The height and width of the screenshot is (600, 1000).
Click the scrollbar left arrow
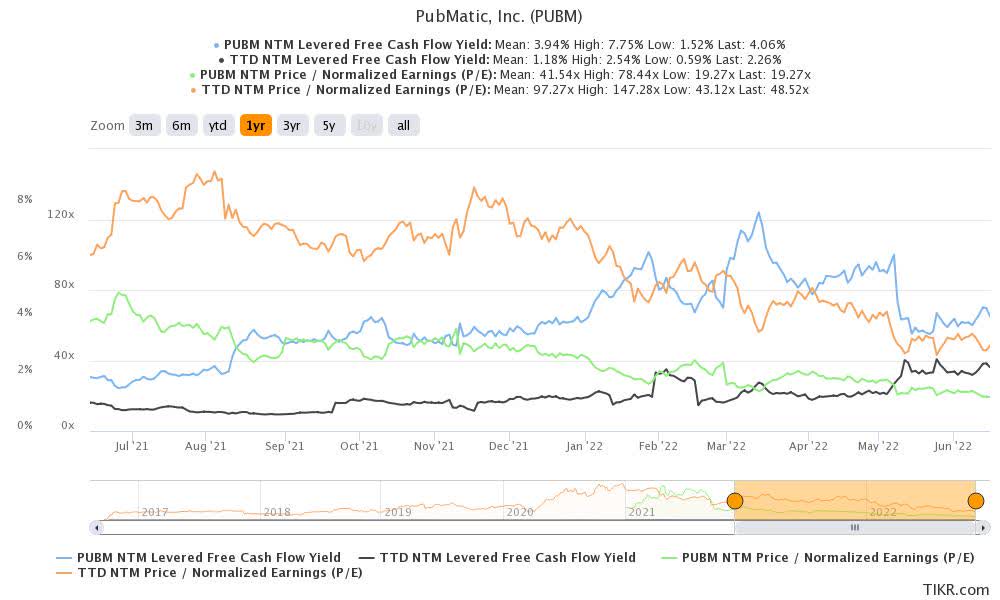point(96,527)
